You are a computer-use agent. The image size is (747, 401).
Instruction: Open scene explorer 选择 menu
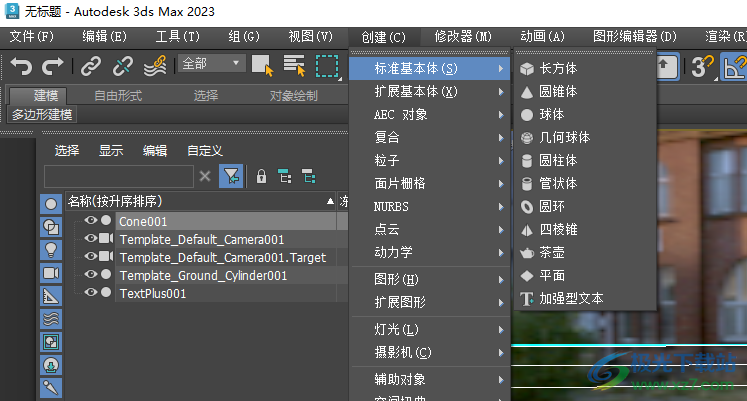coord(67,150)
